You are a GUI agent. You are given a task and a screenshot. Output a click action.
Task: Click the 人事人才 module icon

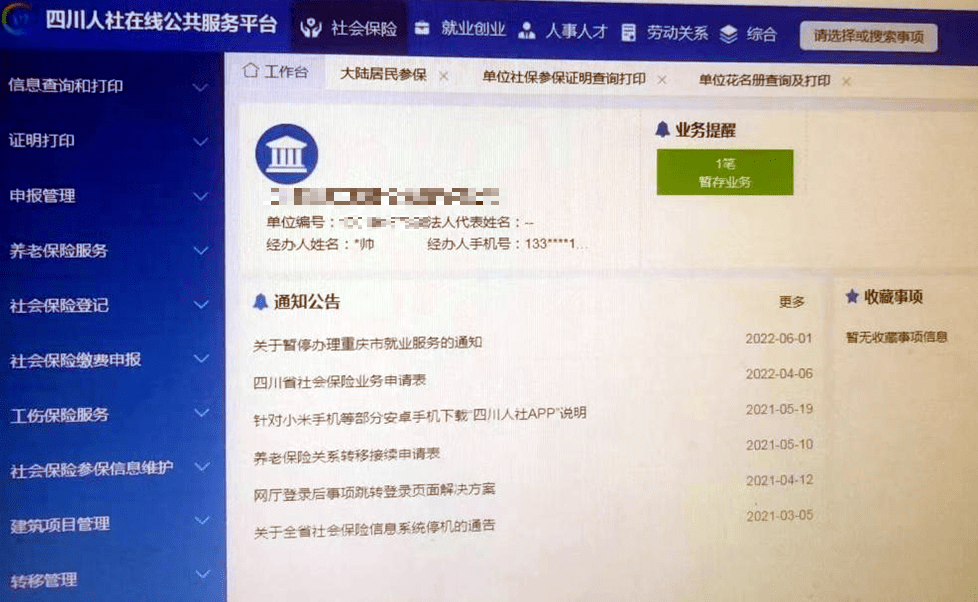pyautogui.click(x=528, y=30)
